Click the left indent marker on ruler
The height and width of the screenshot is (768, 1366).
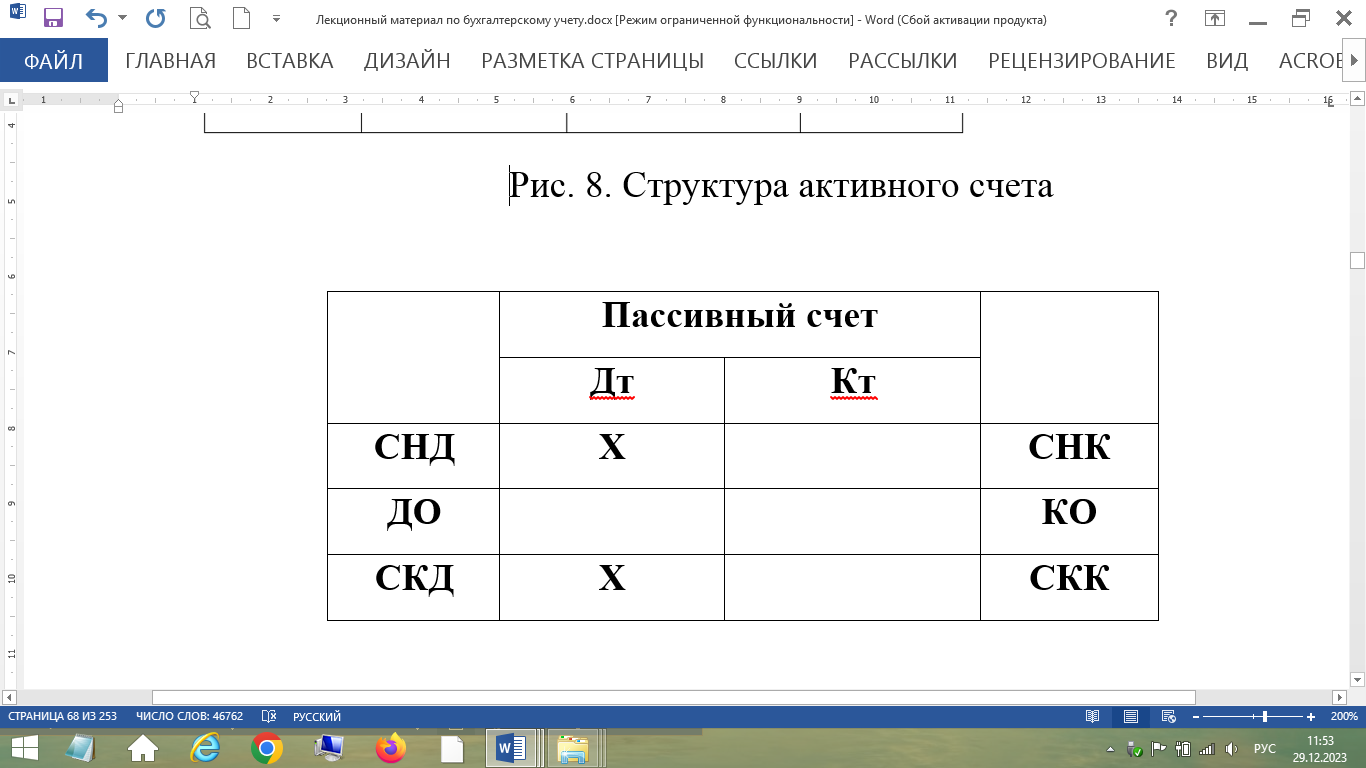[118, 107]
